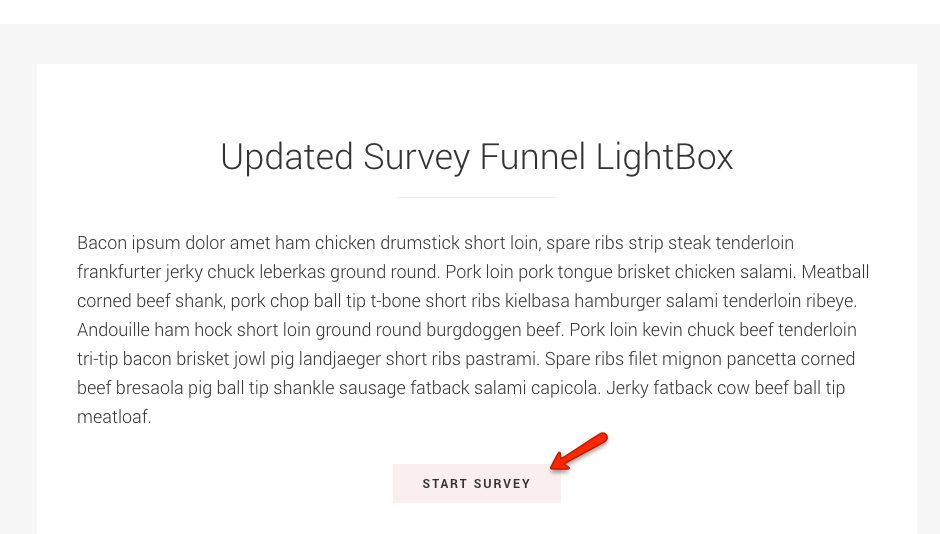Click the word "Bacon" starting the paragraph
This screenshot has width=940, height=534.
click(x=101, y=243)
